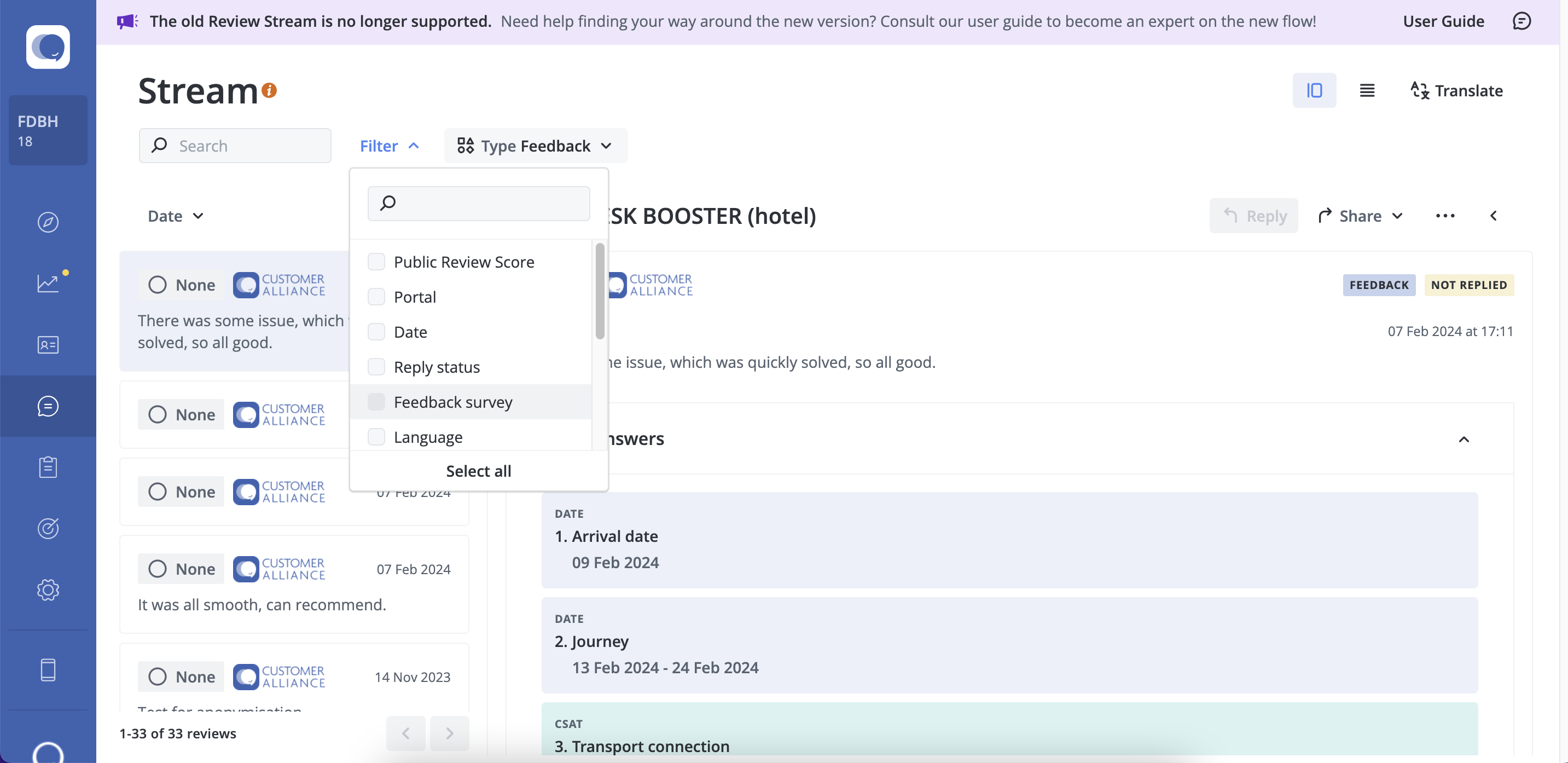This screenshot has width=1568, height=763.
Task: Check the Portal filter option
Action: 376,297
